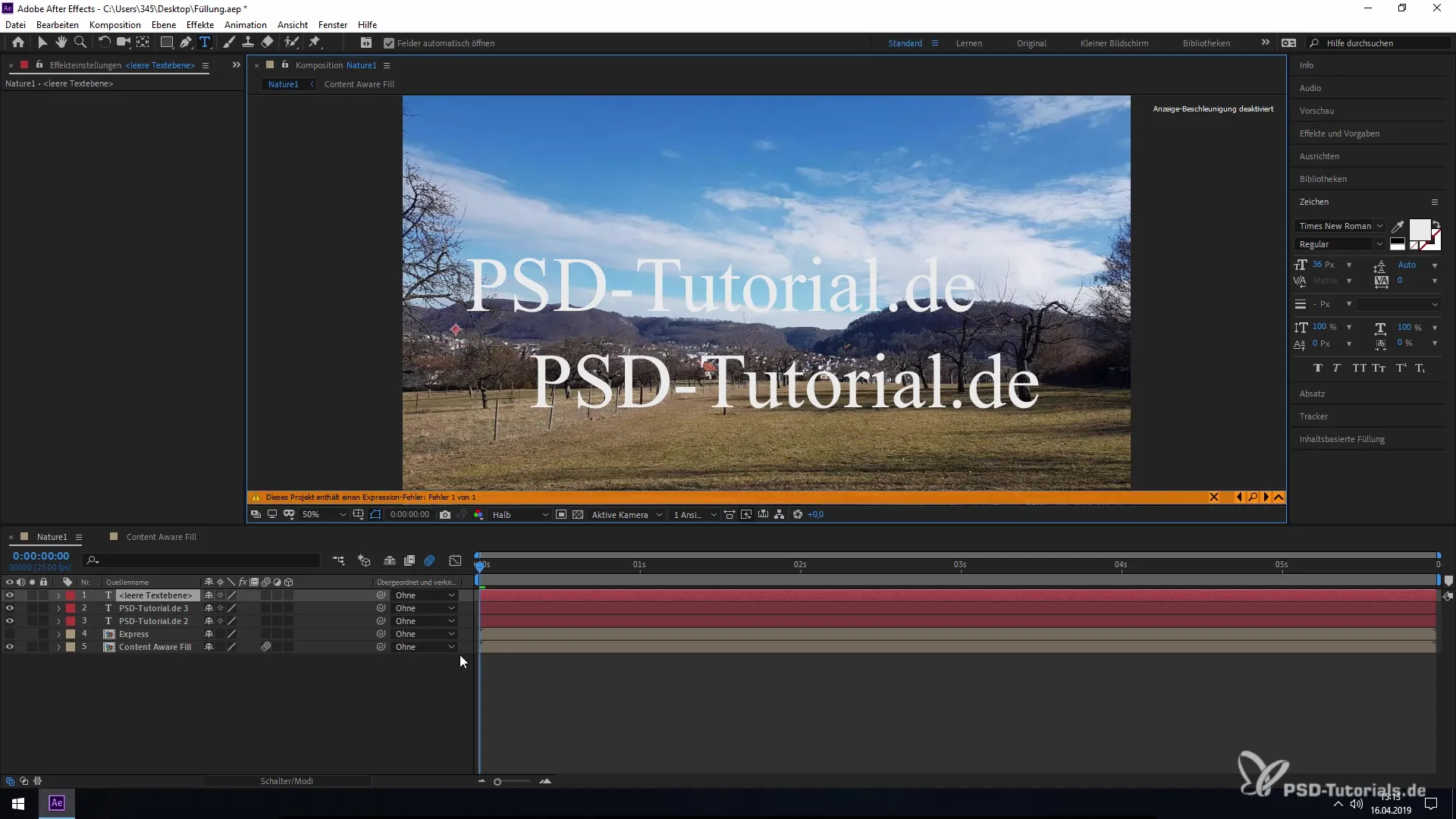
Task: Open the 50% magnification dropdown
Action: (324, 515)
